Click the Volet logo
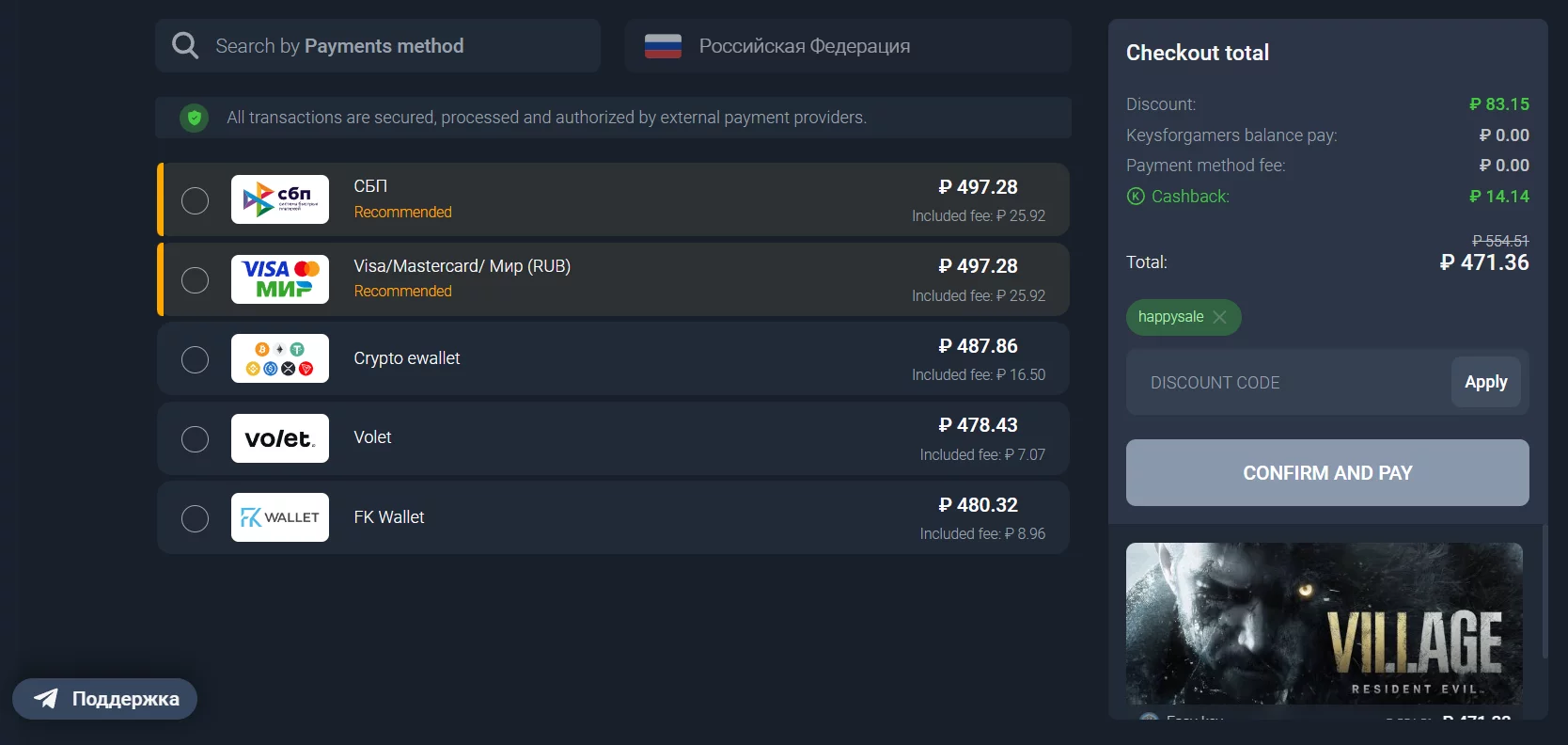 (x=280, y=438)
